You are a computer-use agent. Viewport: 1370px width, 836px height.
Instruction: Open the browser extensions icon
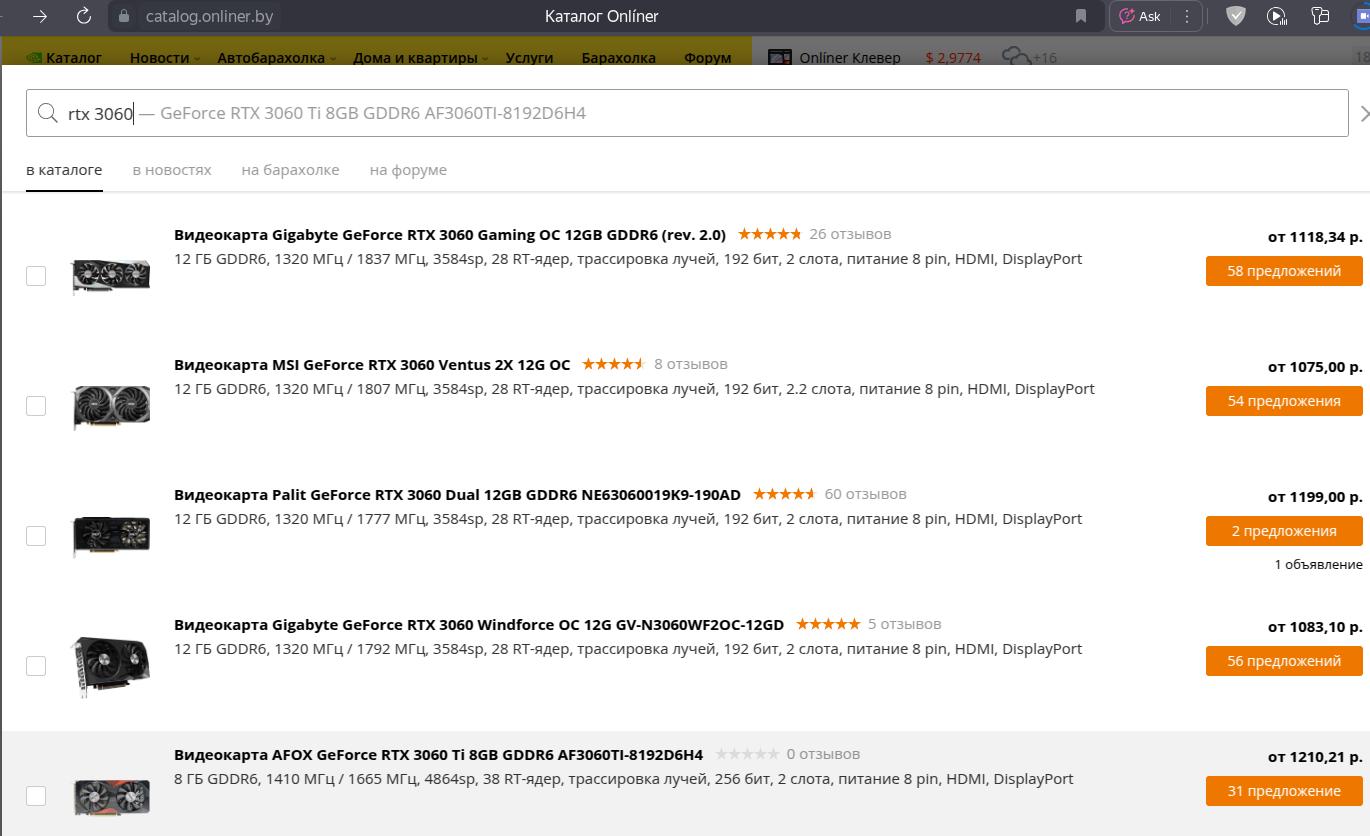tap(1320, 16)
